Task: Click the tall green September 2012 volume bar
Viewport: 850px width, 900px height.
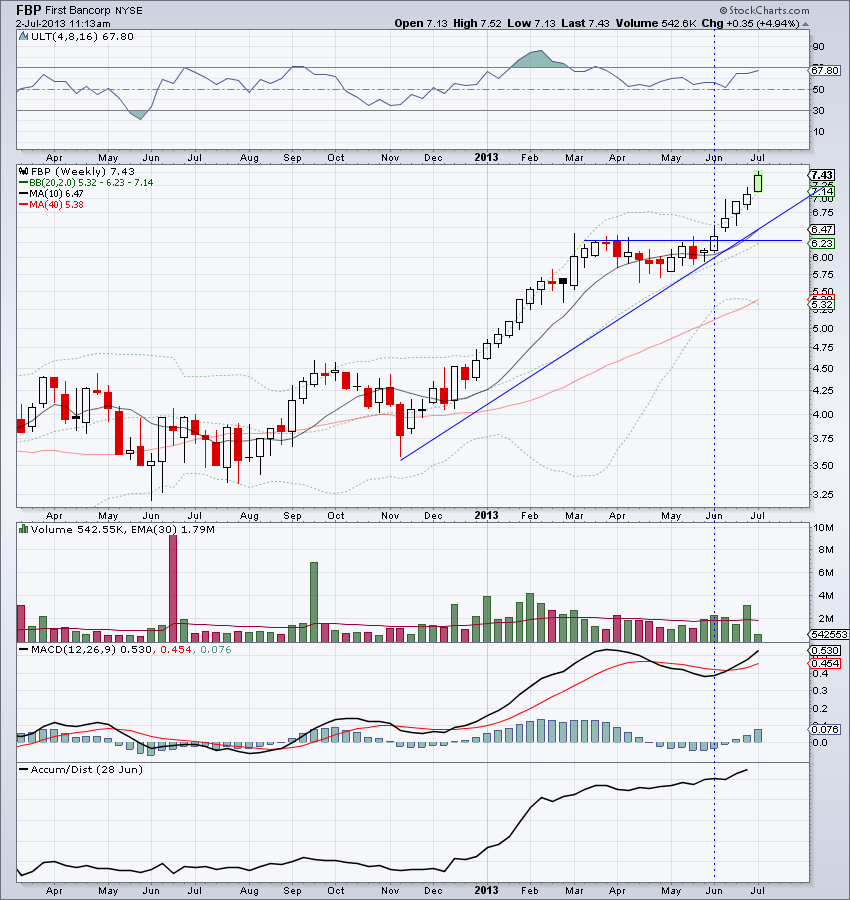Action: tap(314, 602)
